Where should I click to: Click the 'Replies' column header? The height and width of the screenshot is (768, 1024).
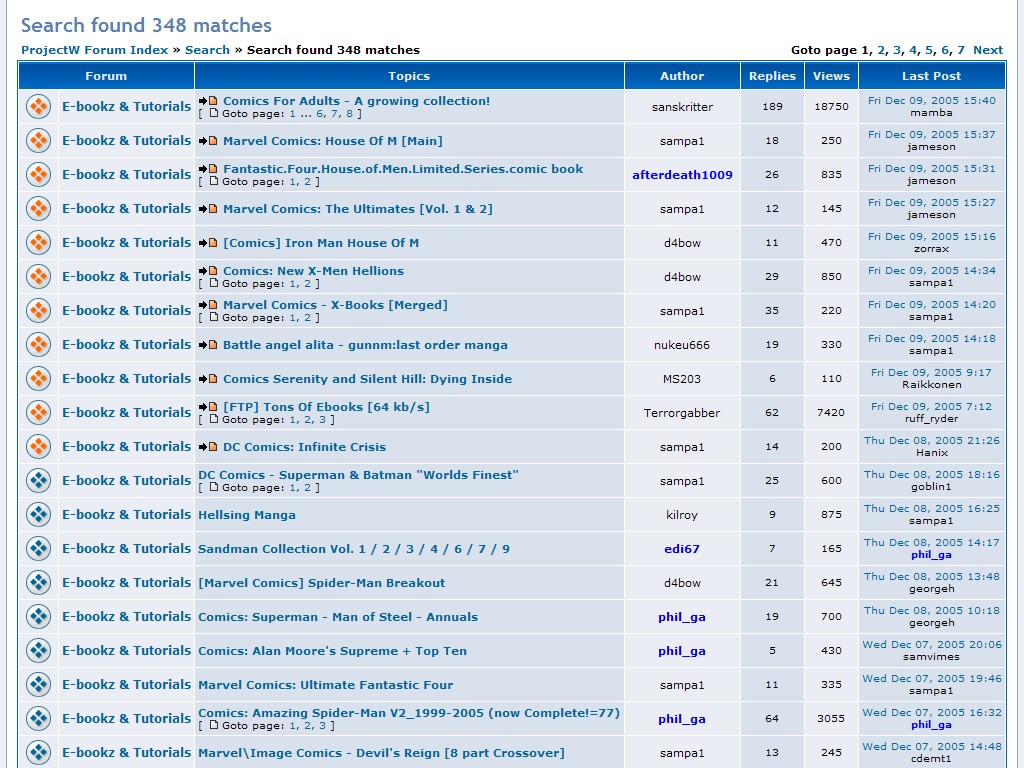point(773,76)
